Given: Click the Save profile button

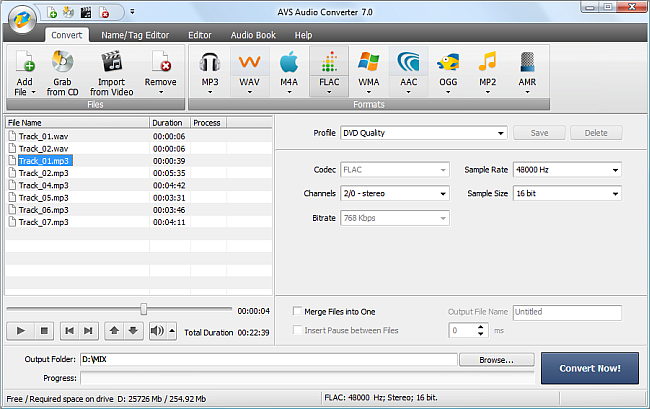Looking at the screenshot, I should point(539,133).
